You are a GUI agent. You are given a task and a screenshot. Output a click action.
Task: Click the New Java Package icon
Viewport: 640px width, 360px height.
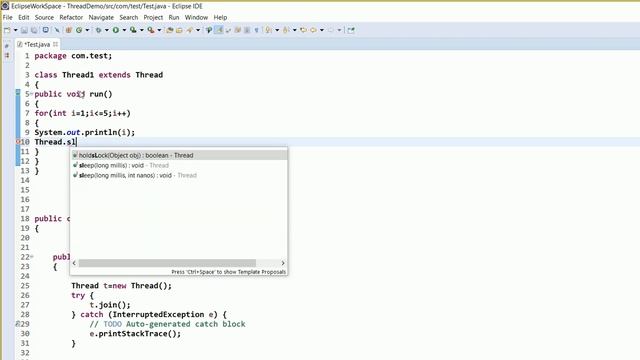[68, 30]
